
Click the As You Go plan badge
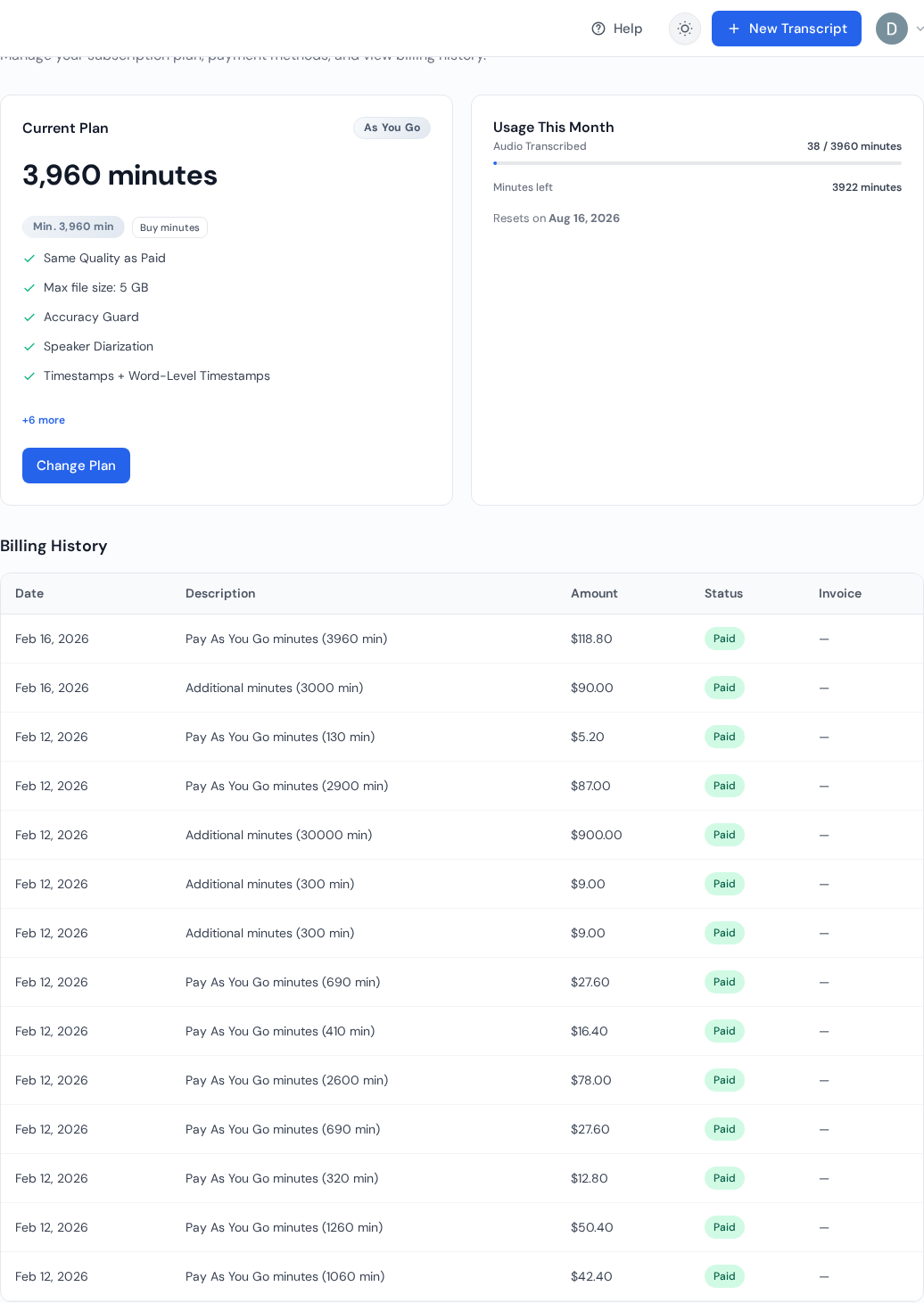(392, 128)
